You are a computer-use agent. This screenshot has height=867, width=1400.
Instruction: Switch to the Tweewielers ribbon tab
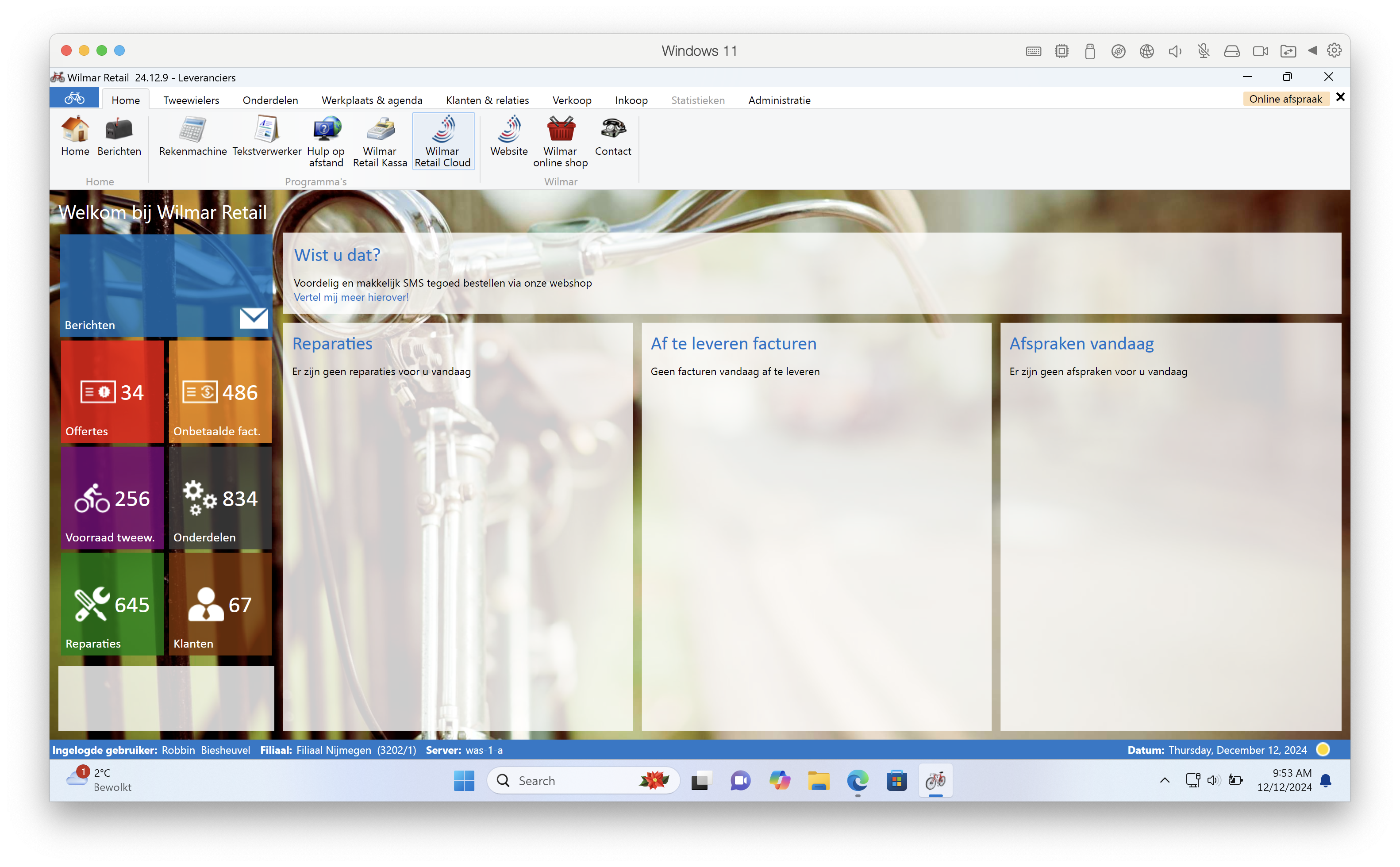coord(191,100)
